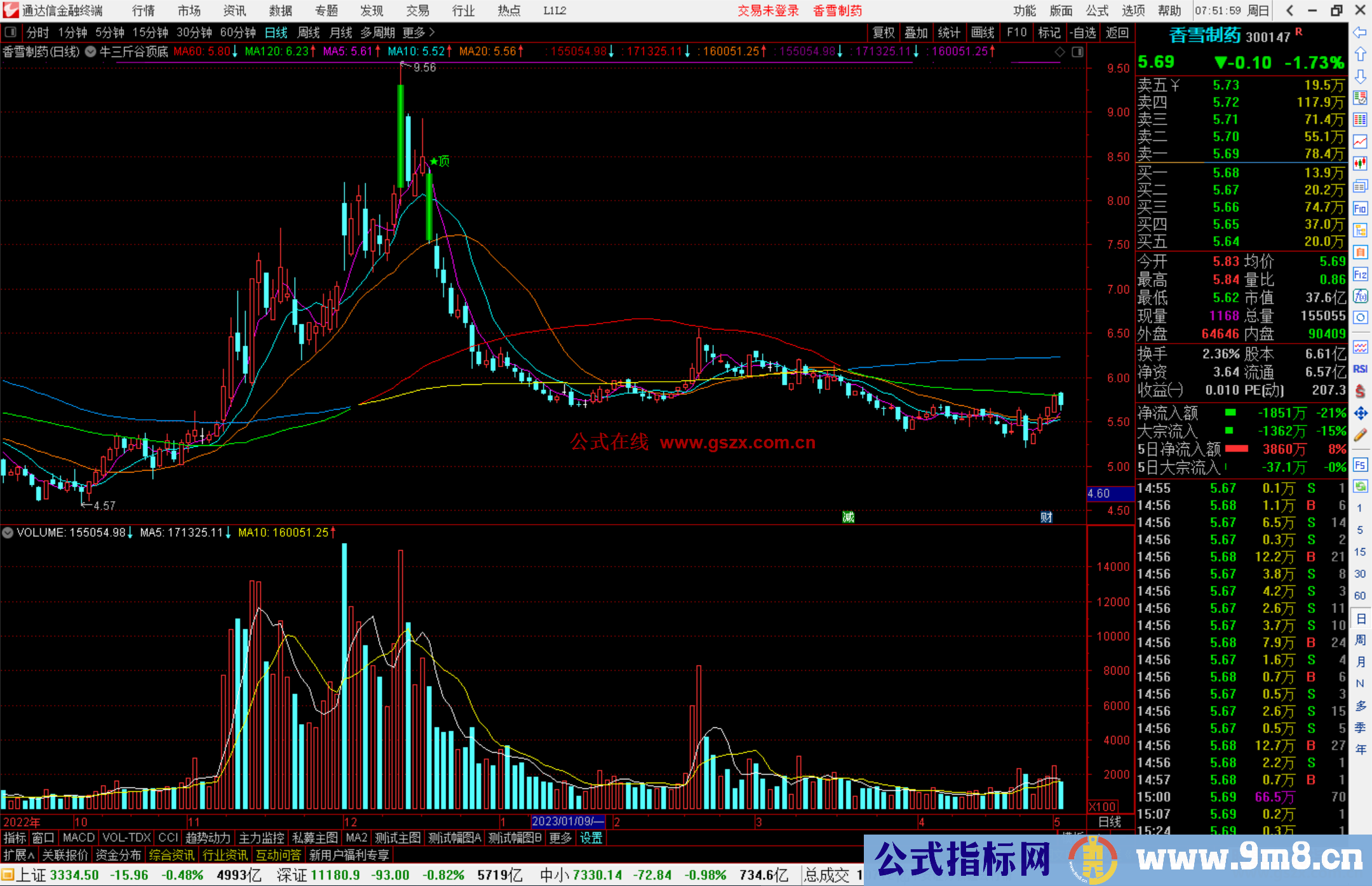Click the blue four-way move arrows icon

tap(1360, 413)
